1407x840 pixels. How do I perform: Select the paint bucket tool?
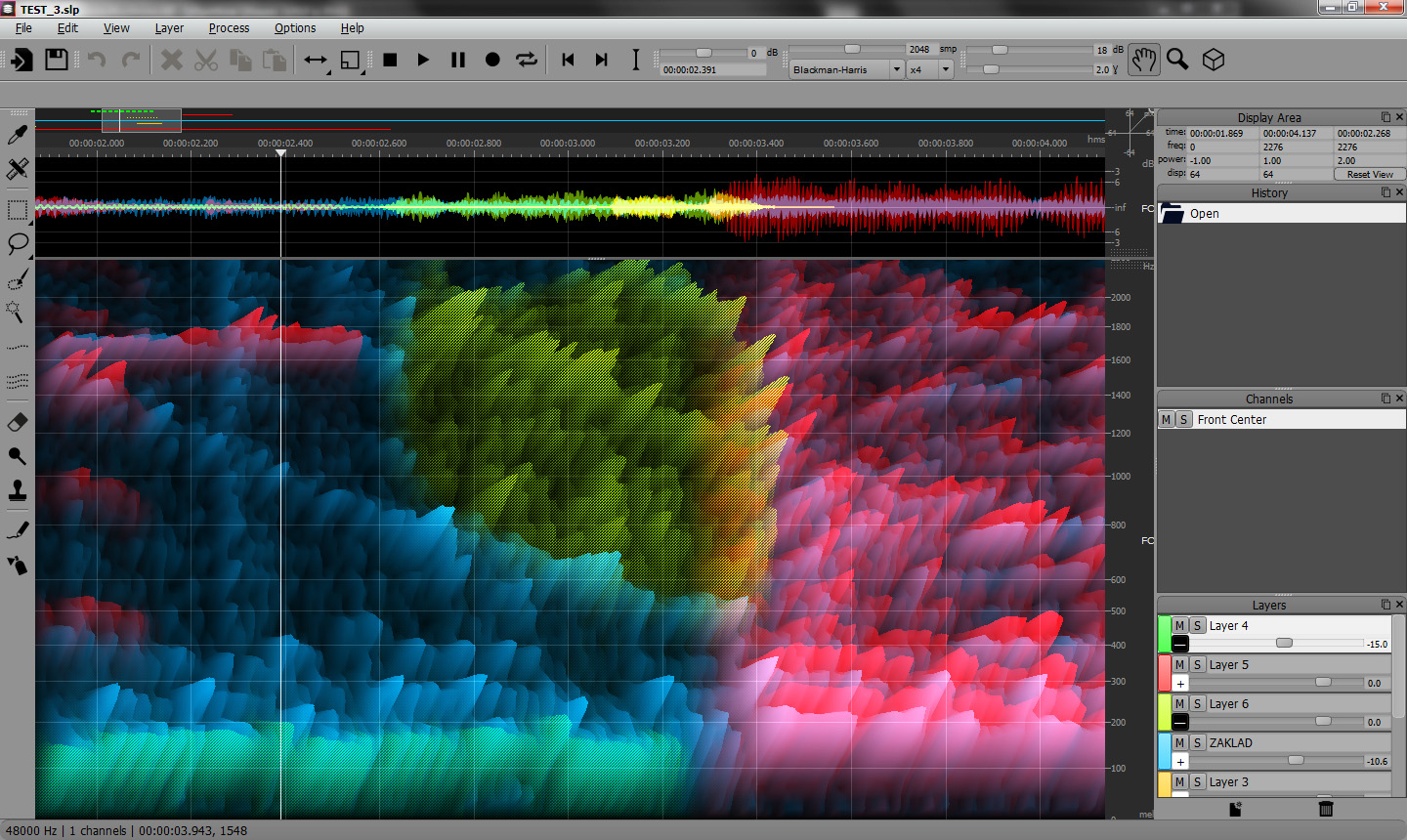point(18,565)
